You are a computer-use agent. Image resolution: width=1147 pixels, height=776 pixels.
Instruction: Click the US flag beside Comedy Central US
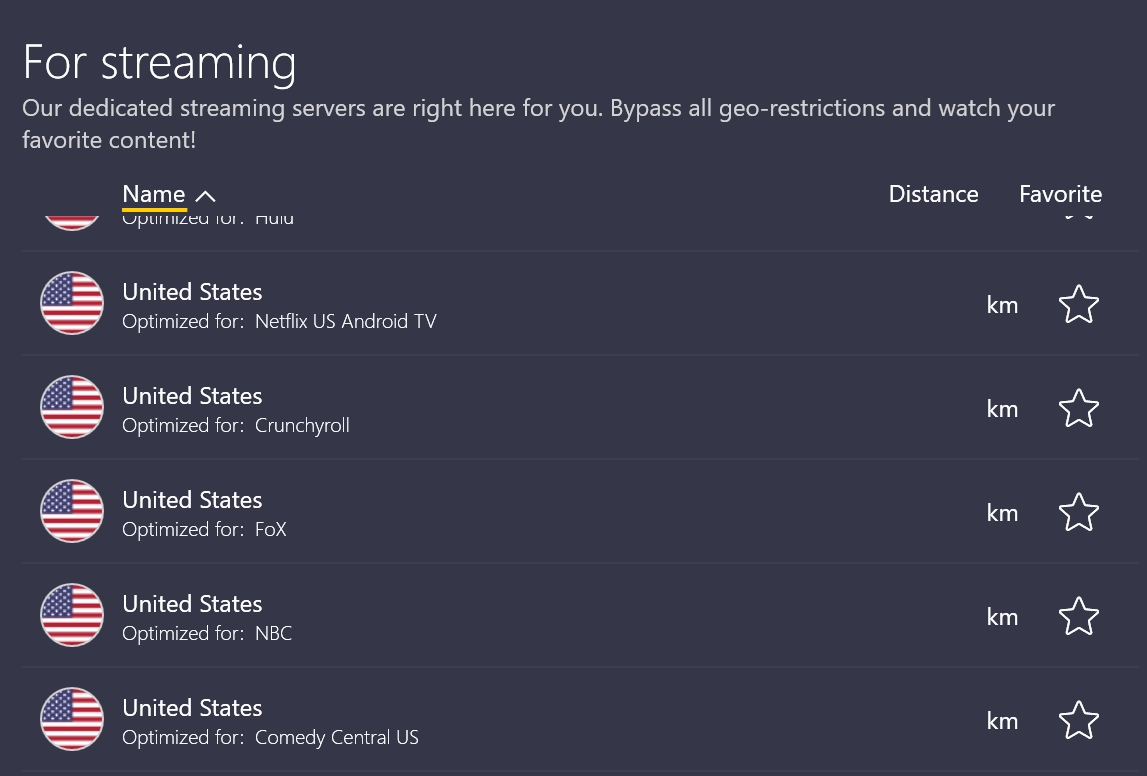(x=72, y=719)
